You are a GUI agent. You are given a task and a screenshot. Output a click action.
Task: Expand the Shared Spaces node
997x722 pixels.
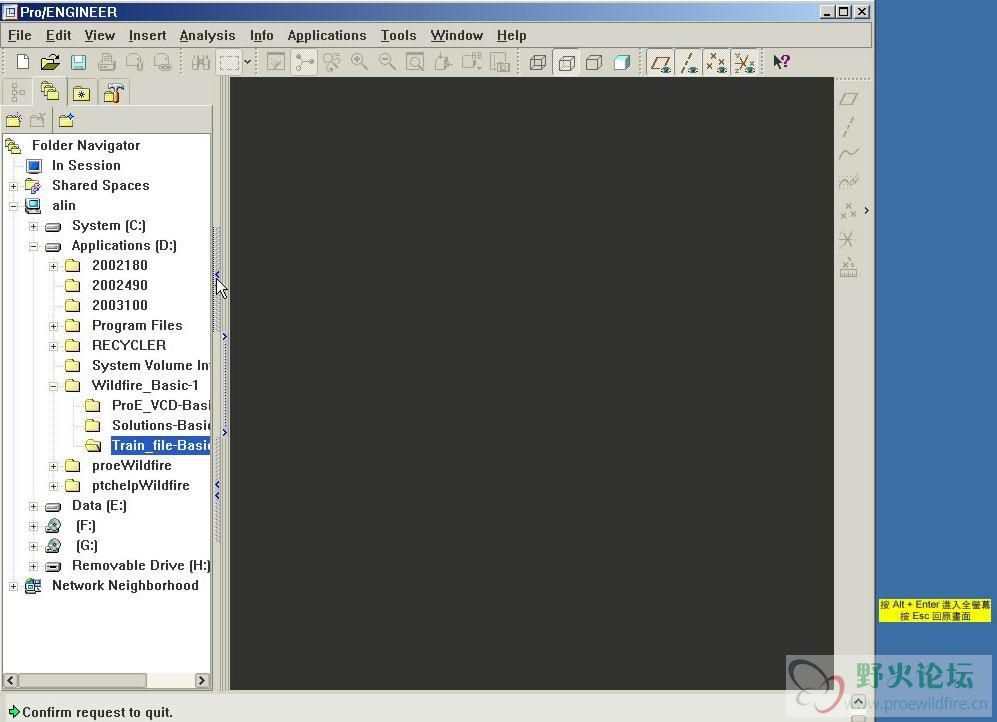point(13,186)
